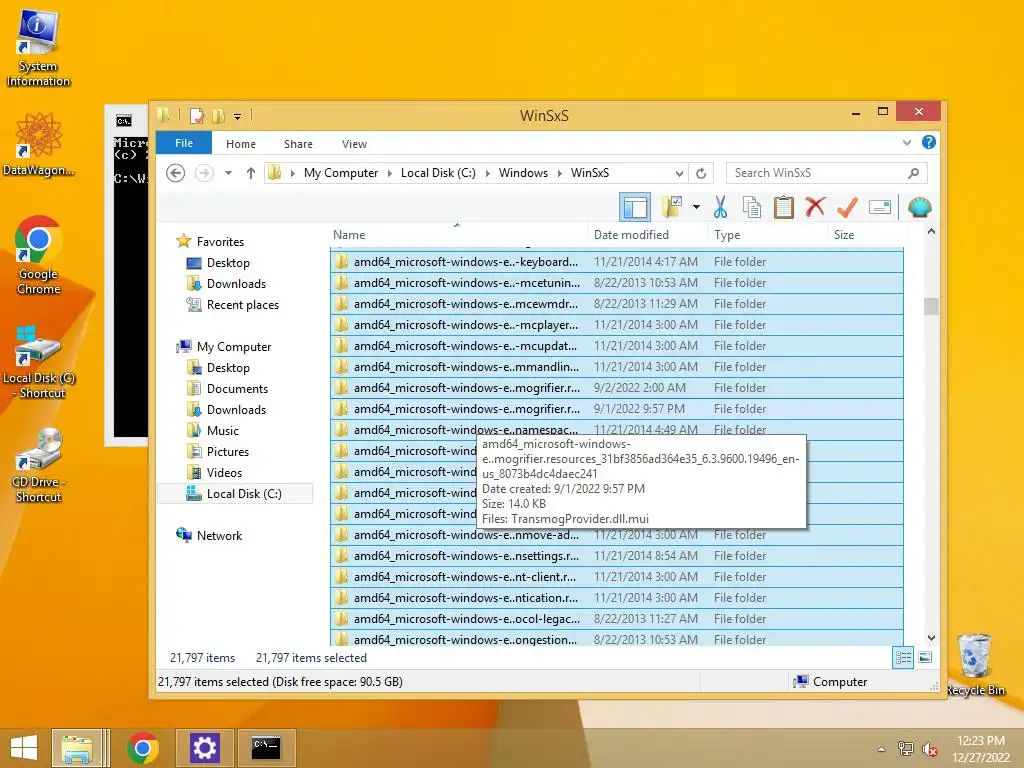Screen dimensions: 1024x768
Task: Expand folder options dropdown arrow
Action: pyautogui.click(x=696, y=208)
